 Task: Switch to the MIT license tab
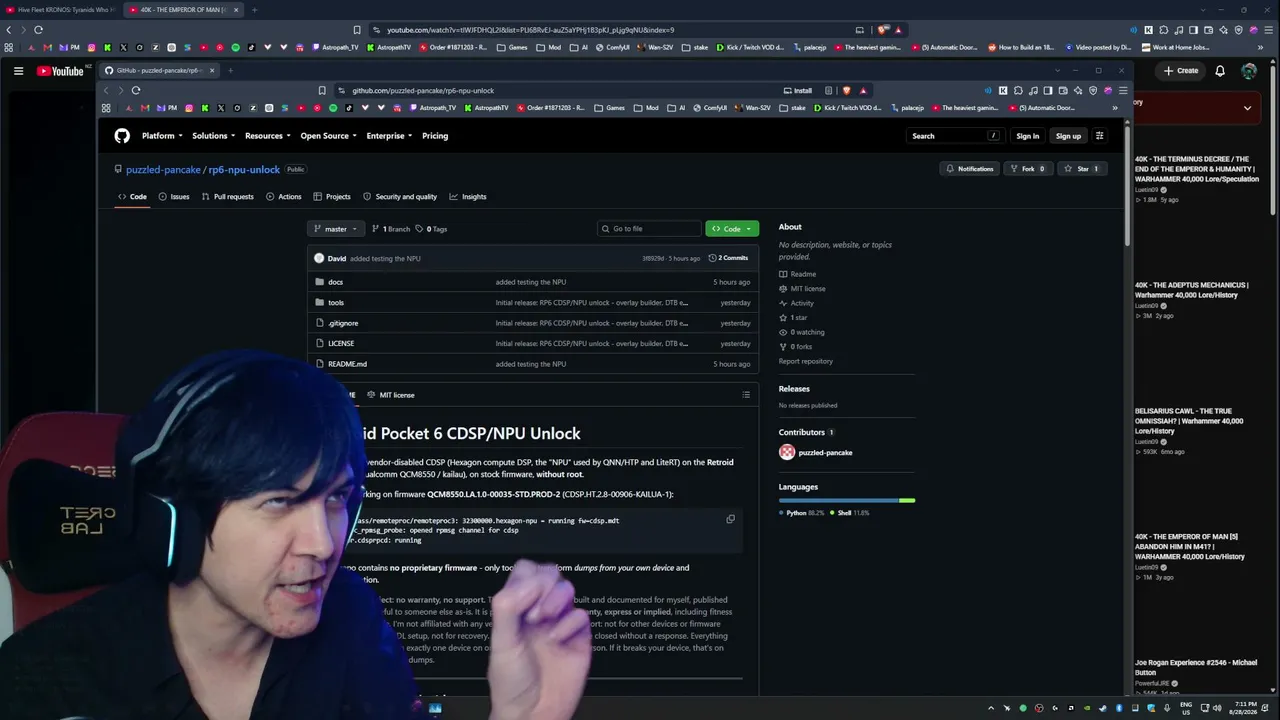(x=391, y=395)
